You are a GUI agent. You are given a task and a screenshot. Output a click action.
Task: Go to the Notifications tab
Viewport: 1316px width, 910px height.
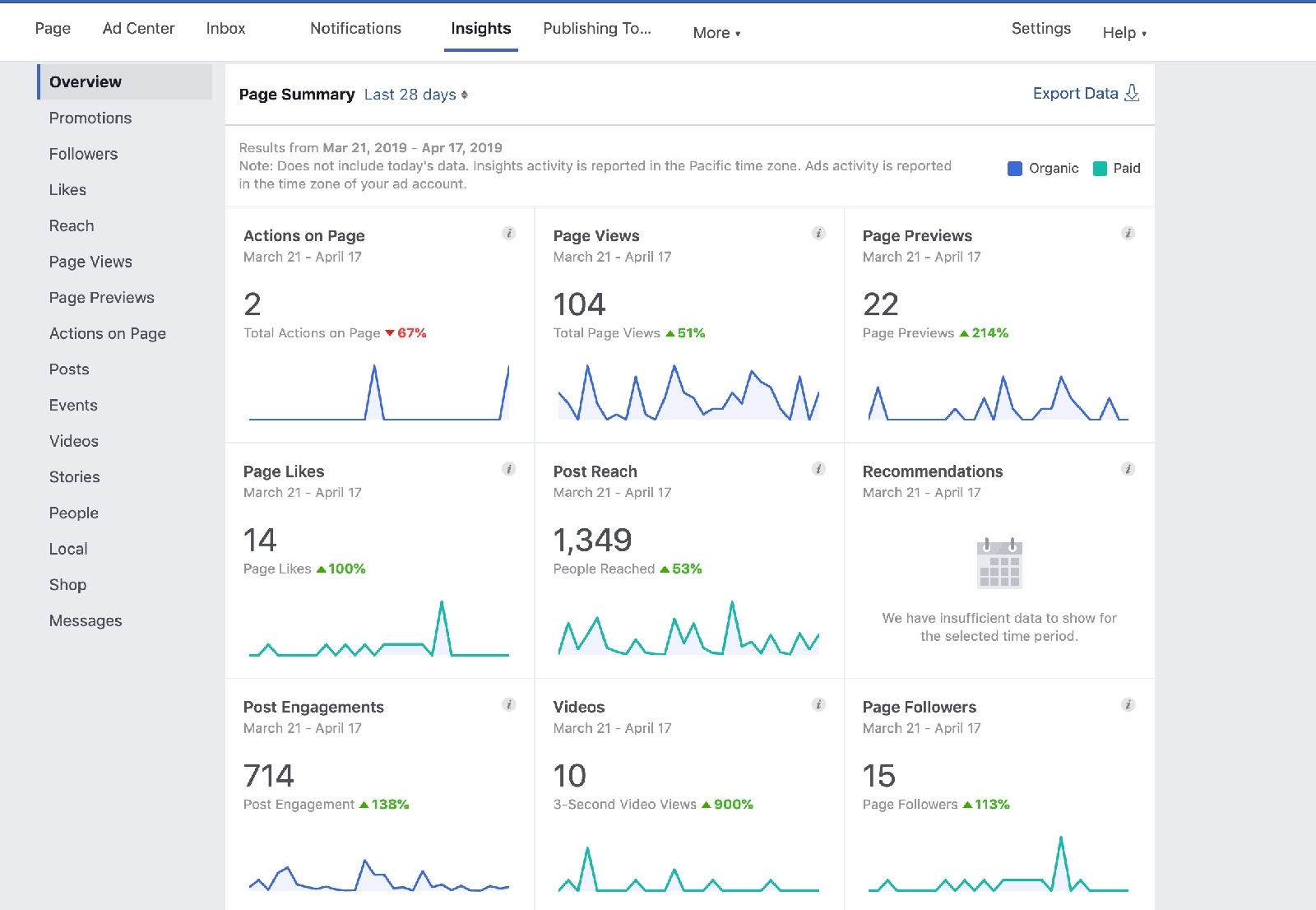click(x=355, y=28)
